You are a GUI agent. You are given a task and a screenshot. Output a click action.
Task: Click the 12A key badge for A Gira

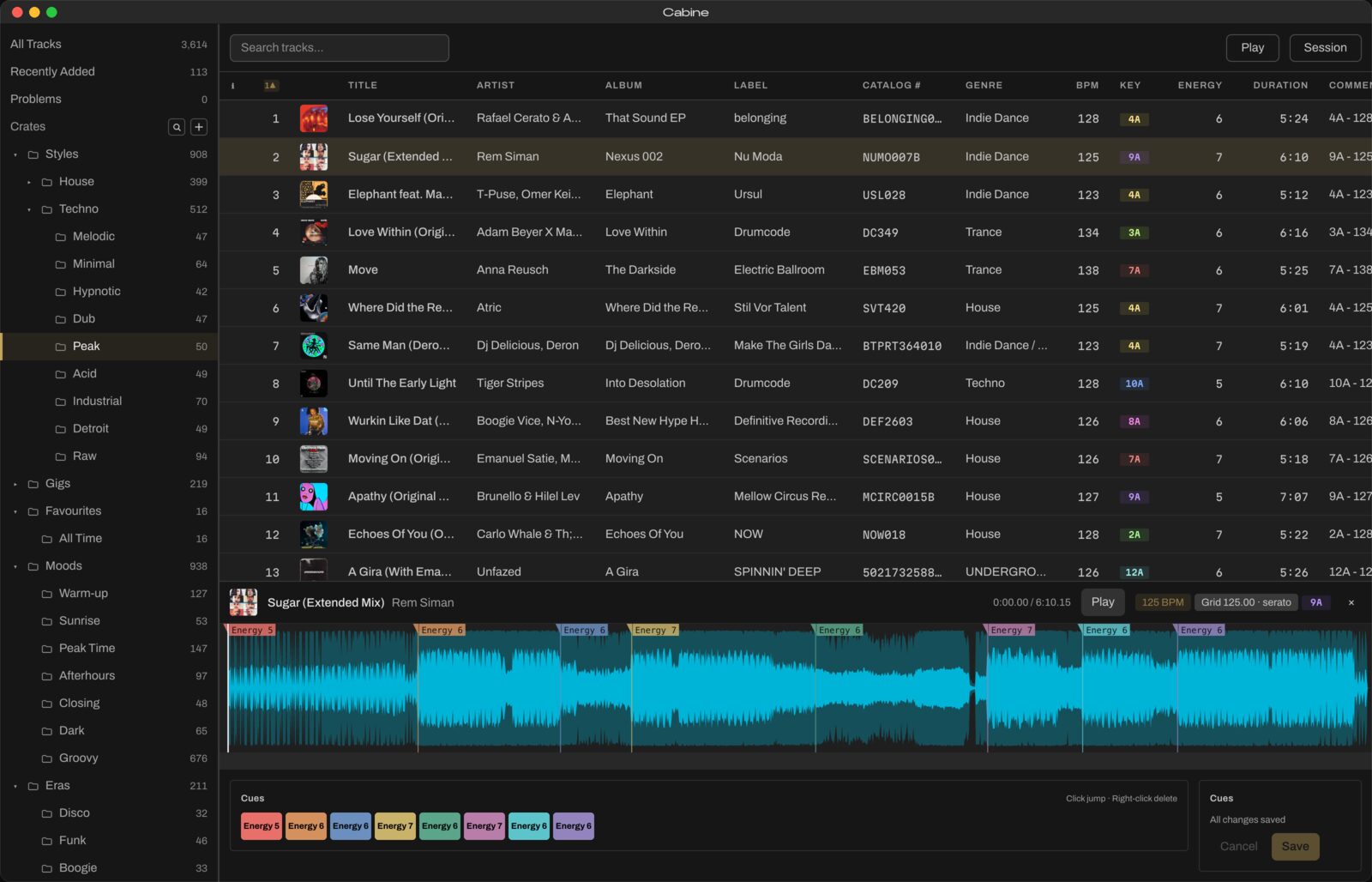[x=1134, y=572]
